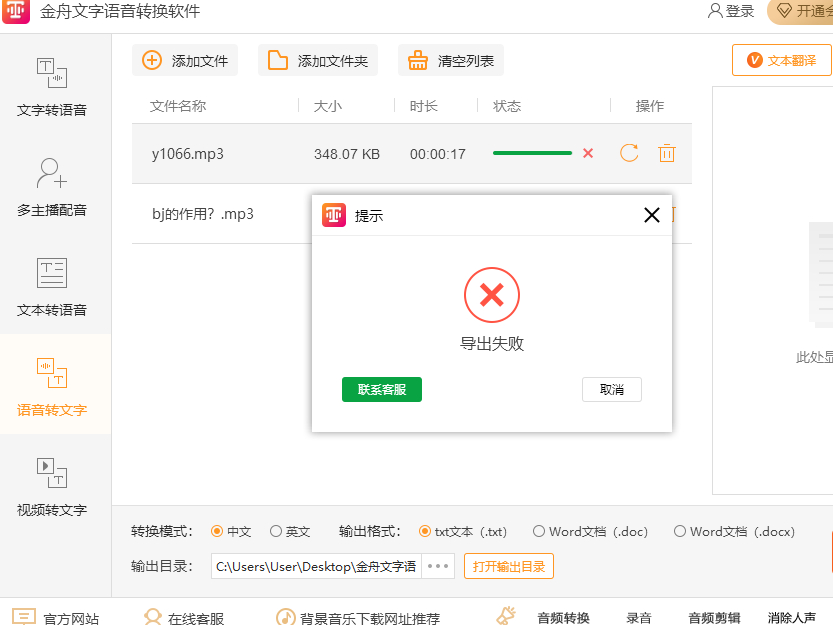This screenshot has width=833, height=625.
Task: Clear the list with 清空列表
Action: 450,61
